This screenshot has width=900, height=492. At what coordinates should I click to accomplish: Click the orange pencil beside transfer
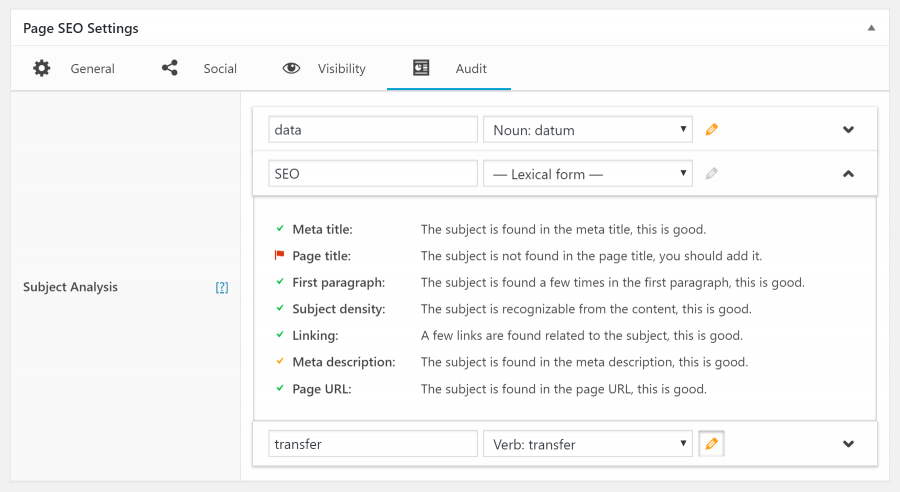pyautogui.click(x=711, y=444)
